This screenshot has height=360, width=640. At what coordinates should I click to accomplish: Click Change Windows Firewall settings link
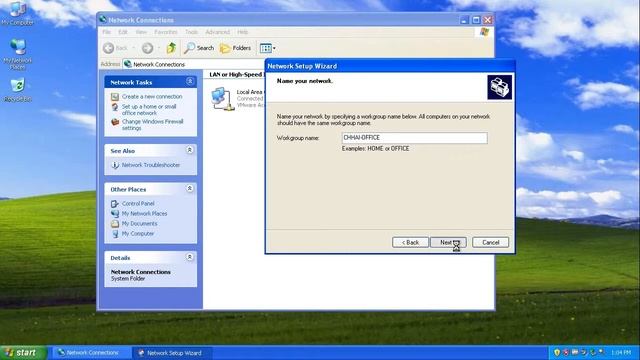[x=152, y=125]
